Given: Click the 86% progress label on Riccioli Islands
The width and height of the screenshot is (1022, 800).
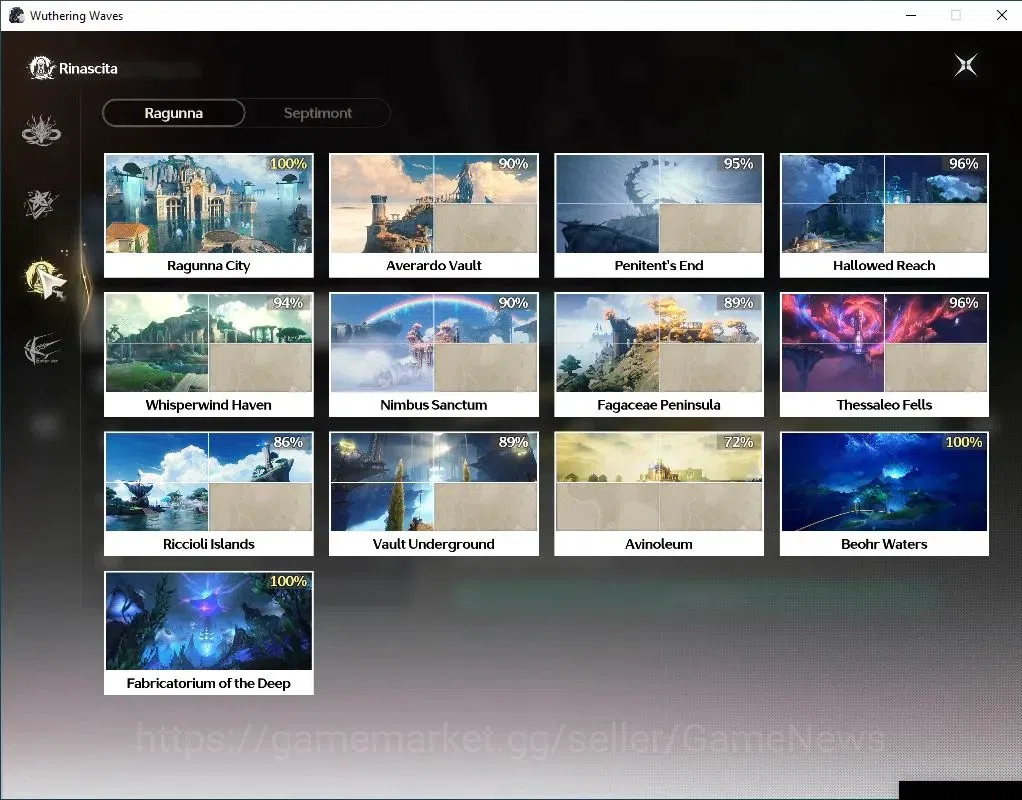Looking at the screenshot, I should pyautogui.click(x=288, y=442).
